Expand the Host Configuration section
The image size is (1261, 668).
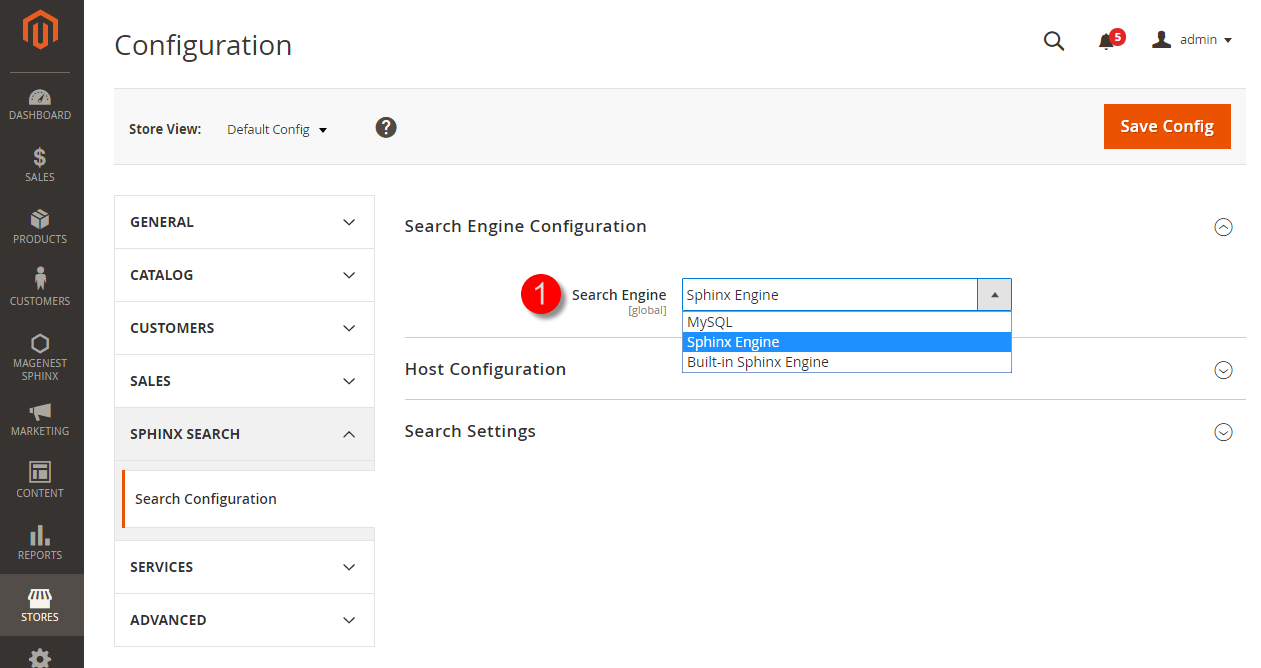point(1223,370)
